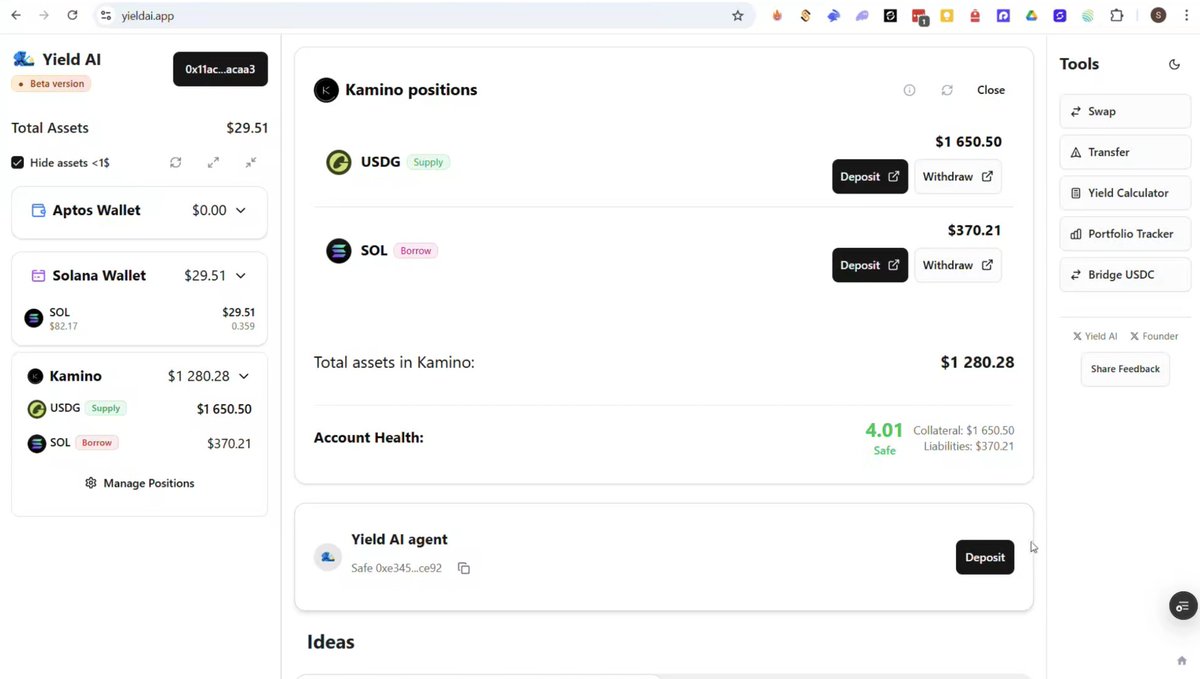Click the home icon at bottom right

pyautogui.click(x=1182, y=661)
